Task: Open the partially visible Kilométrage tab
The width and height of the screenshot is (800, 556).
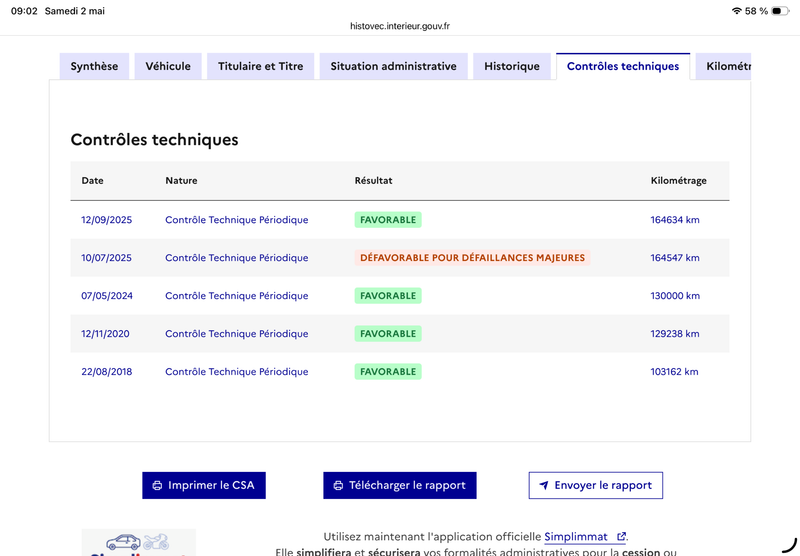Action: [723, 66]
